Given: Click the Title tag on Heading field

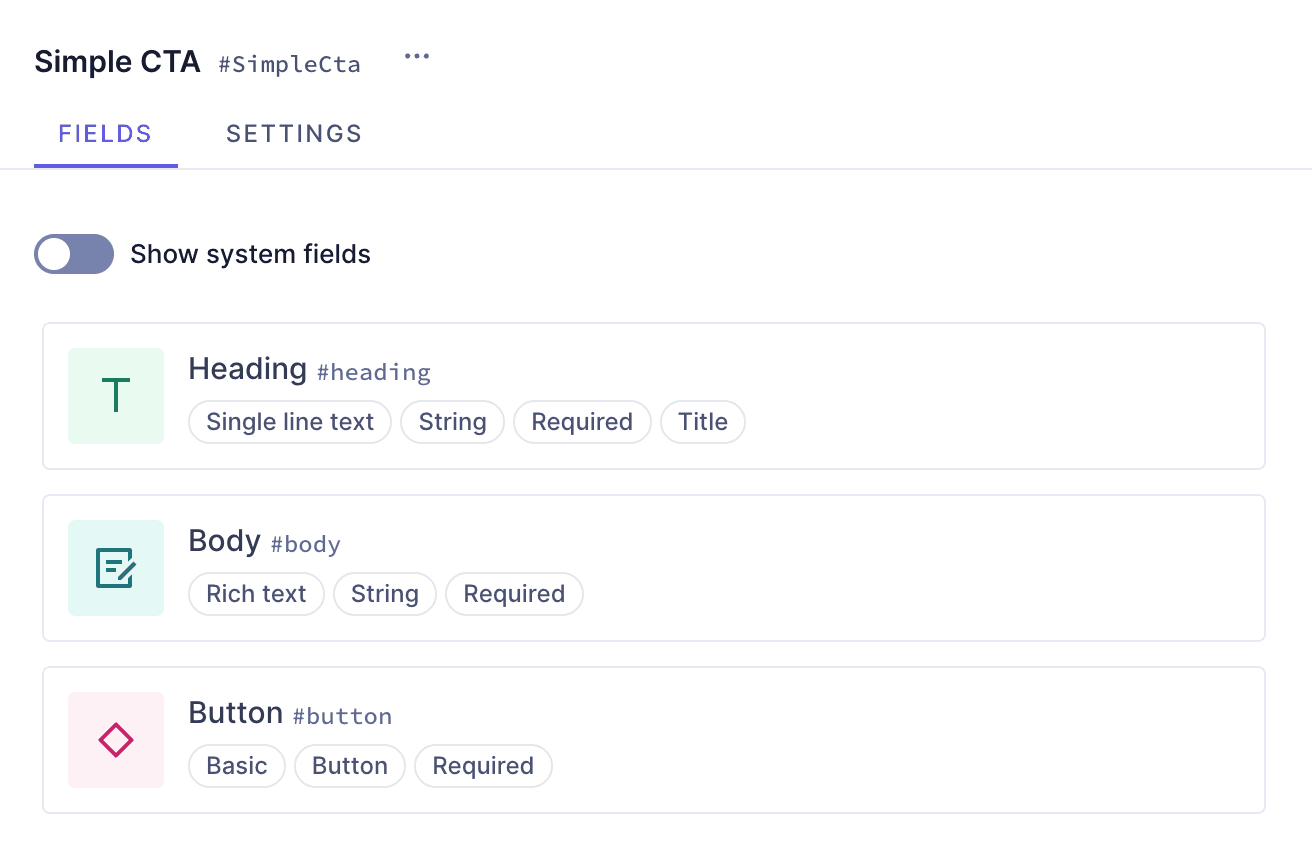Looking at the screenshot, I should tap(703, 422).
